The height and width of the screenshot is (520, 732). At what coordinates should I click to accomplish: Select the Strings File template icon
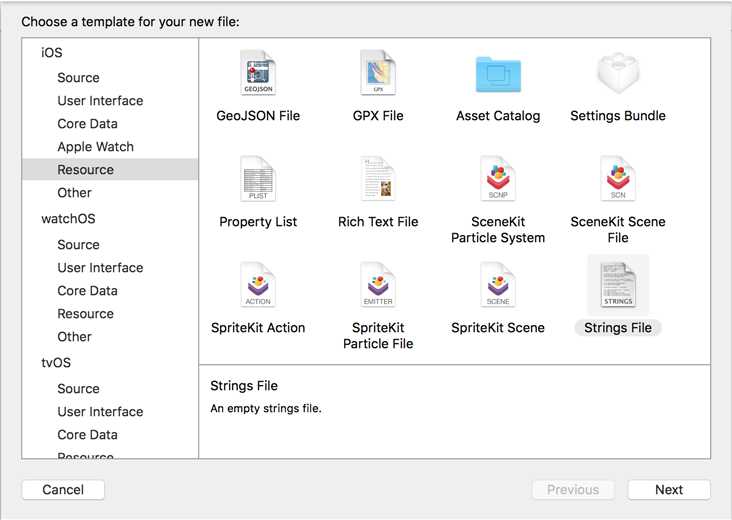pyautogui.click(x=618, y=285)
